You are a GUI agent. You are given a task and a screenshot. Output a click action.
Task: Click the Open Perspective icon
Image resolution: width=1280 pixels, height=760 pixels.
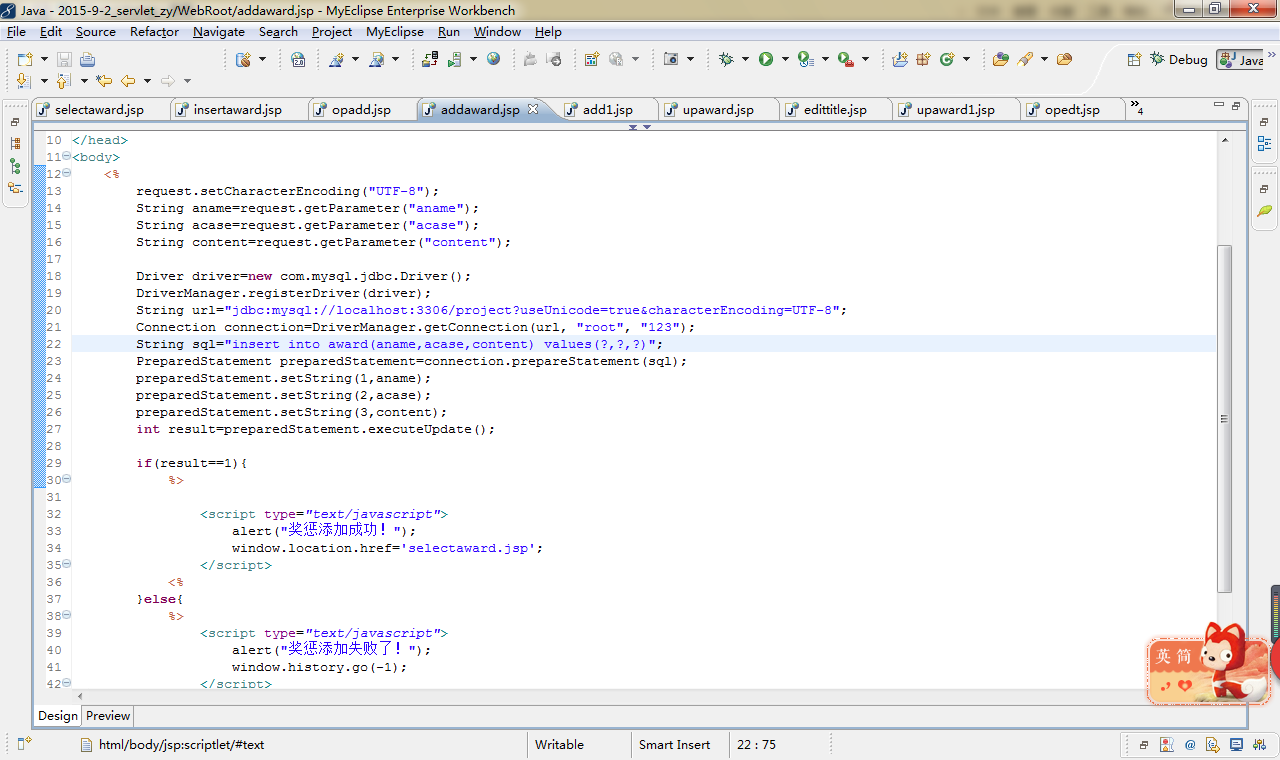1134,60
